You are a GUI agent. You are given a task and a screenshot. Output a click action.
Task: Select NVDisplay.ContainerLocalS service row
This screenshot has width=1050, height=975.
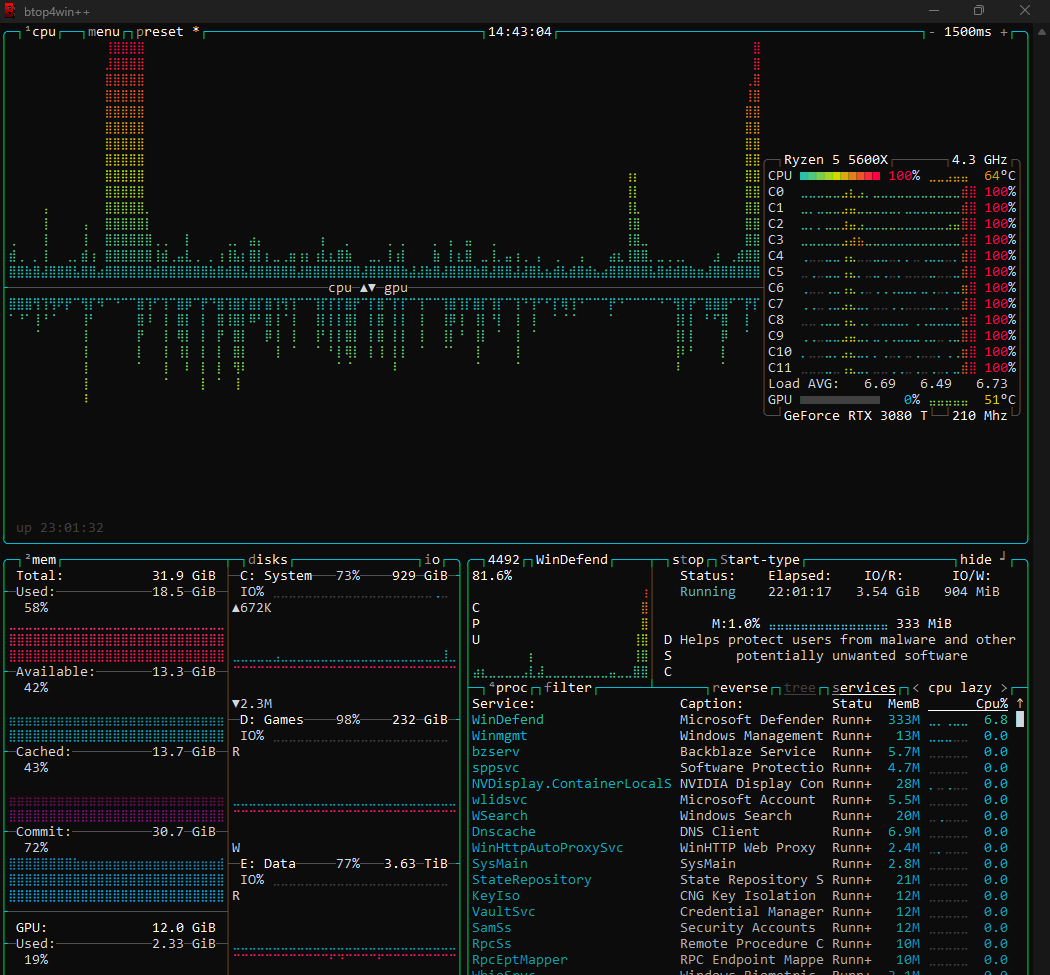pos(739,784)
